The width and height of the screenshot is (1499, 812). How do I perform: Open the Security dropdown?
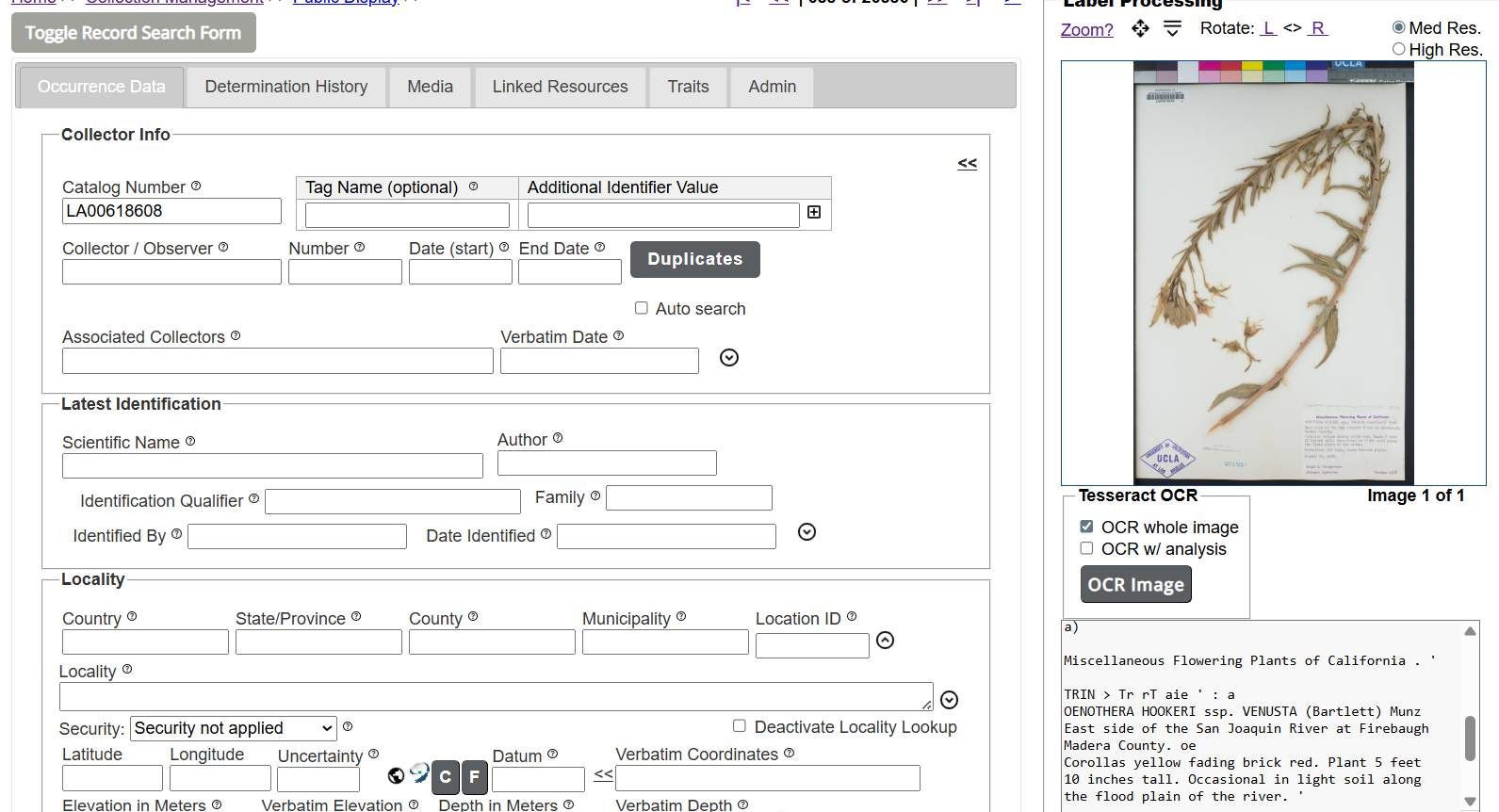tap(234, 728)
